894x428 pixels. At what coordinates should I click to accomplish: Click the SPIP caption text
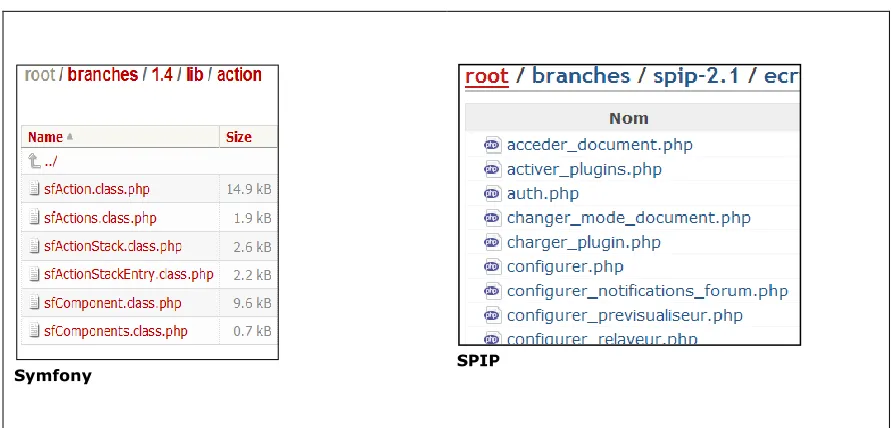pos(478,361)
